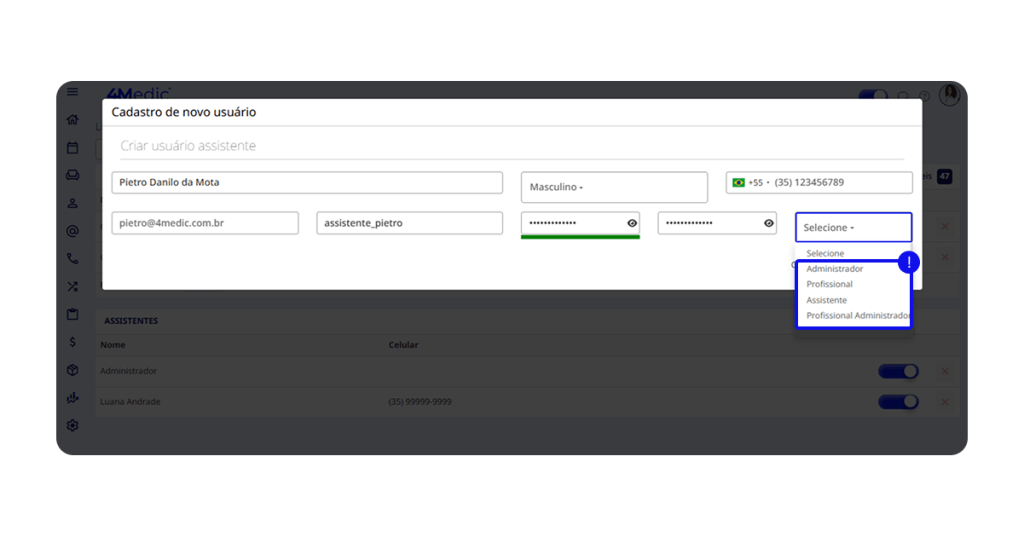This screenshot has width=1024, height=537.
Task: Open the calendar icon in sidebar
Action: [x=72, y=148]
